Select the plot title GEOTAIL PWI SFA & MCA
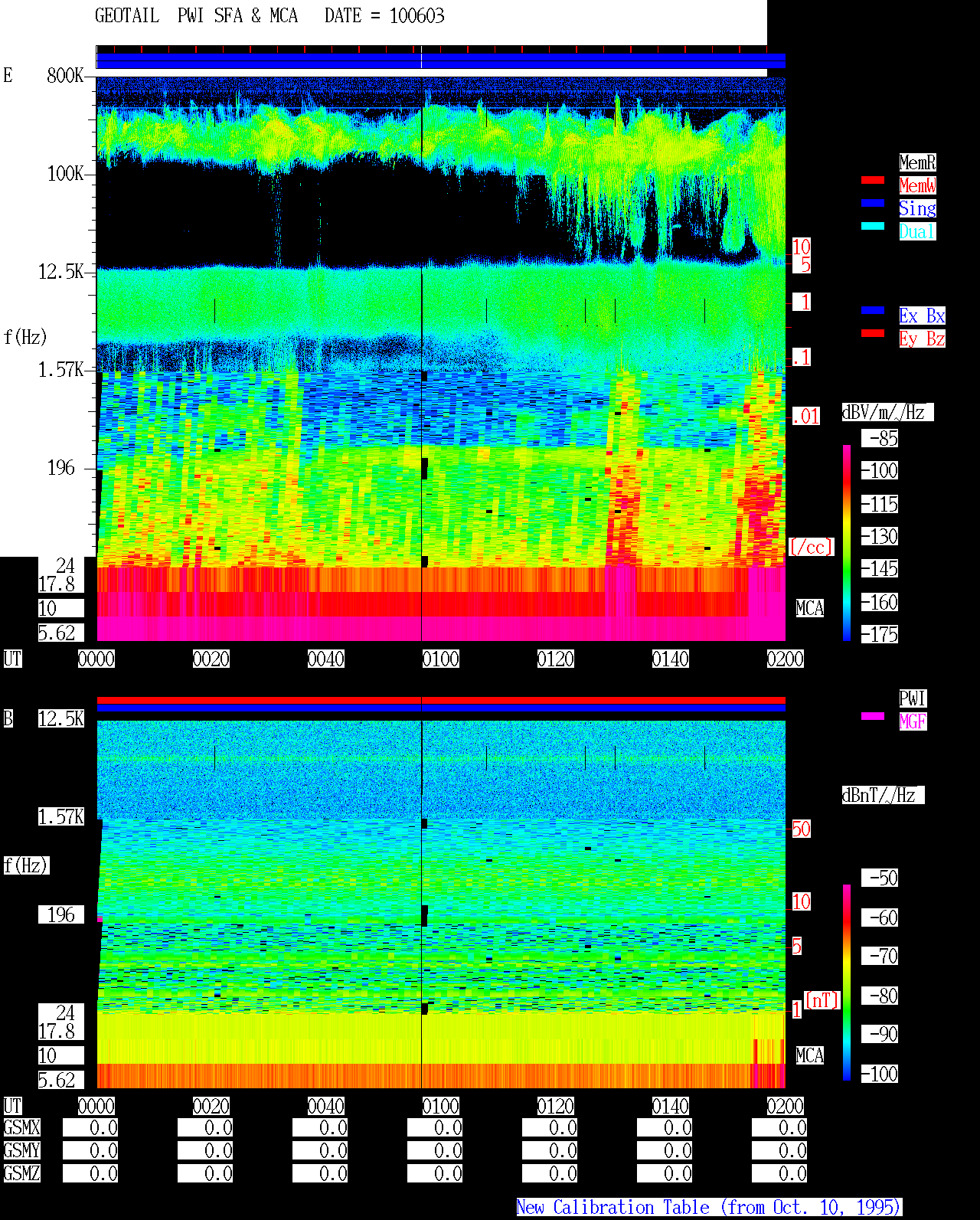This screenshot has height=1220, width=980. coord(196,16)
